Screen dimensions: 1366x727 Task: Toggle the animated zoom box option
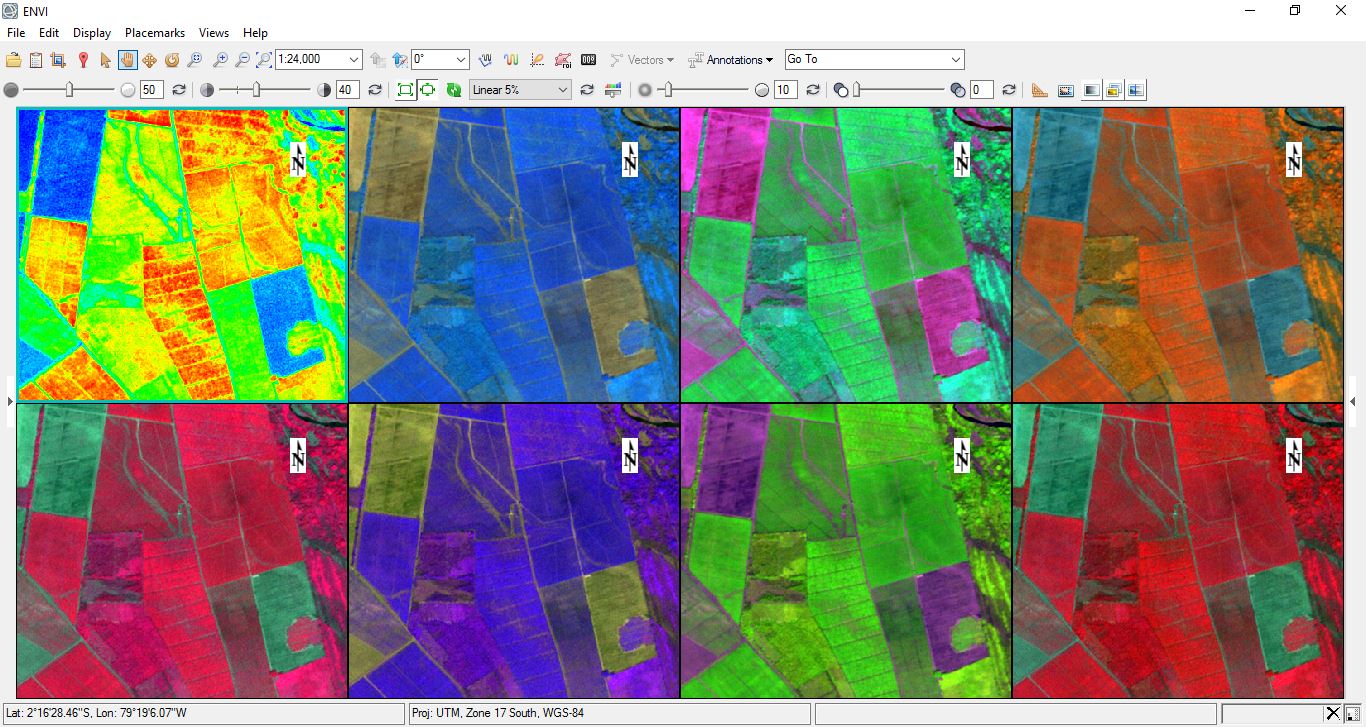pos(427,89)
